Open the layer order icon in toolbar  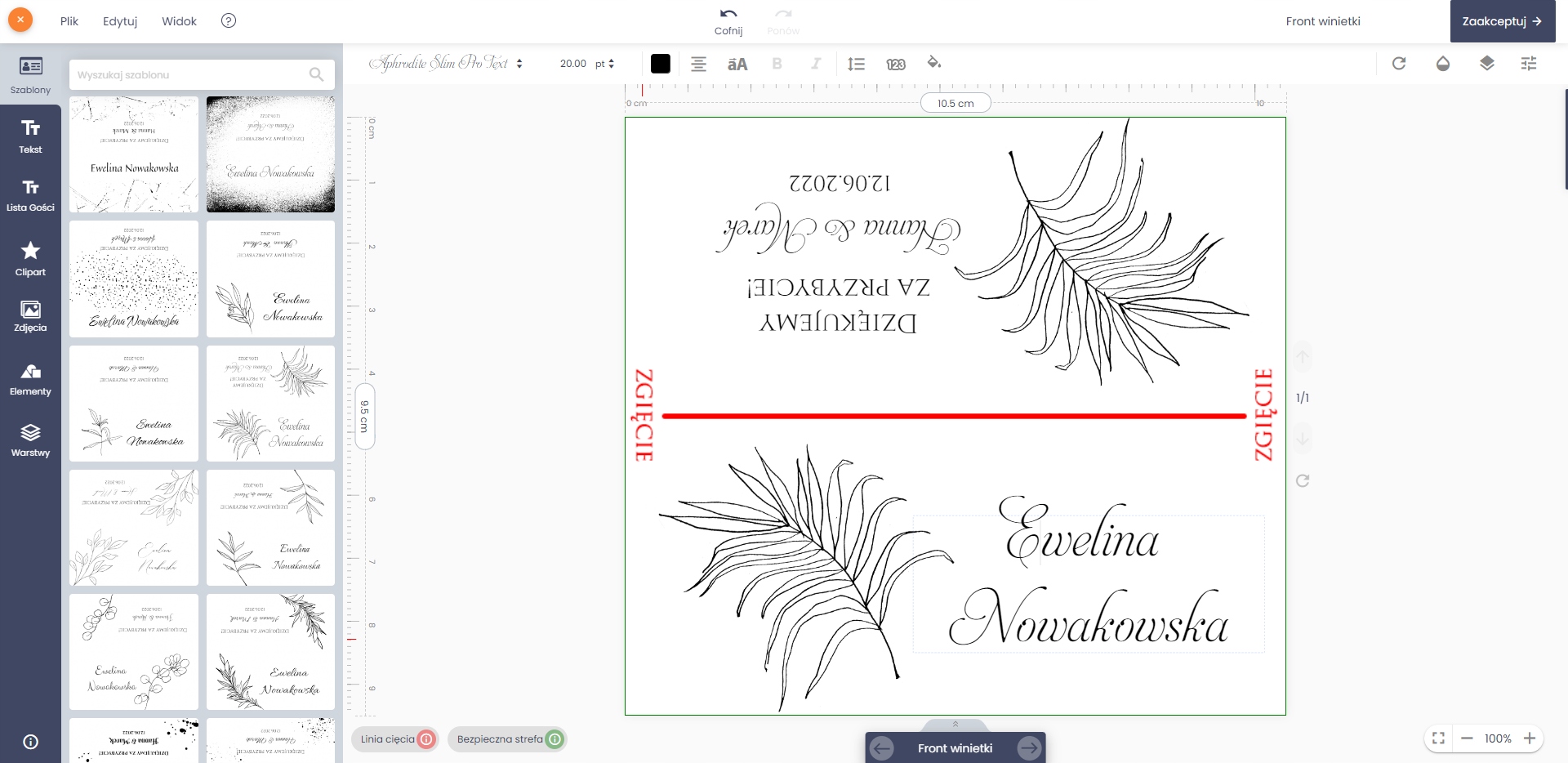click(x=1487, y=63)
